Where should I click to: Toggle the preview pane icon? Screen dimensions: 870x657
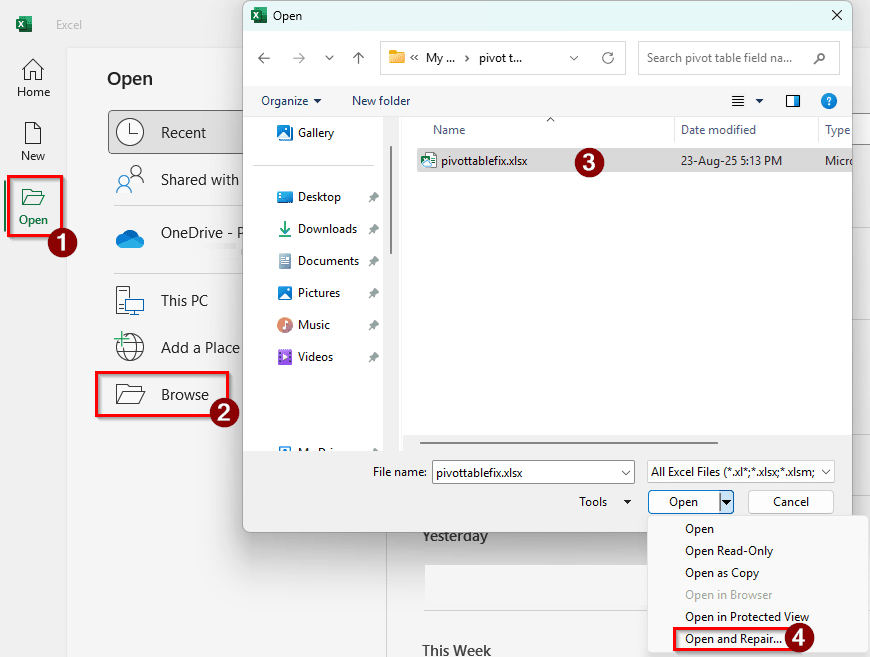pos(793,101)
